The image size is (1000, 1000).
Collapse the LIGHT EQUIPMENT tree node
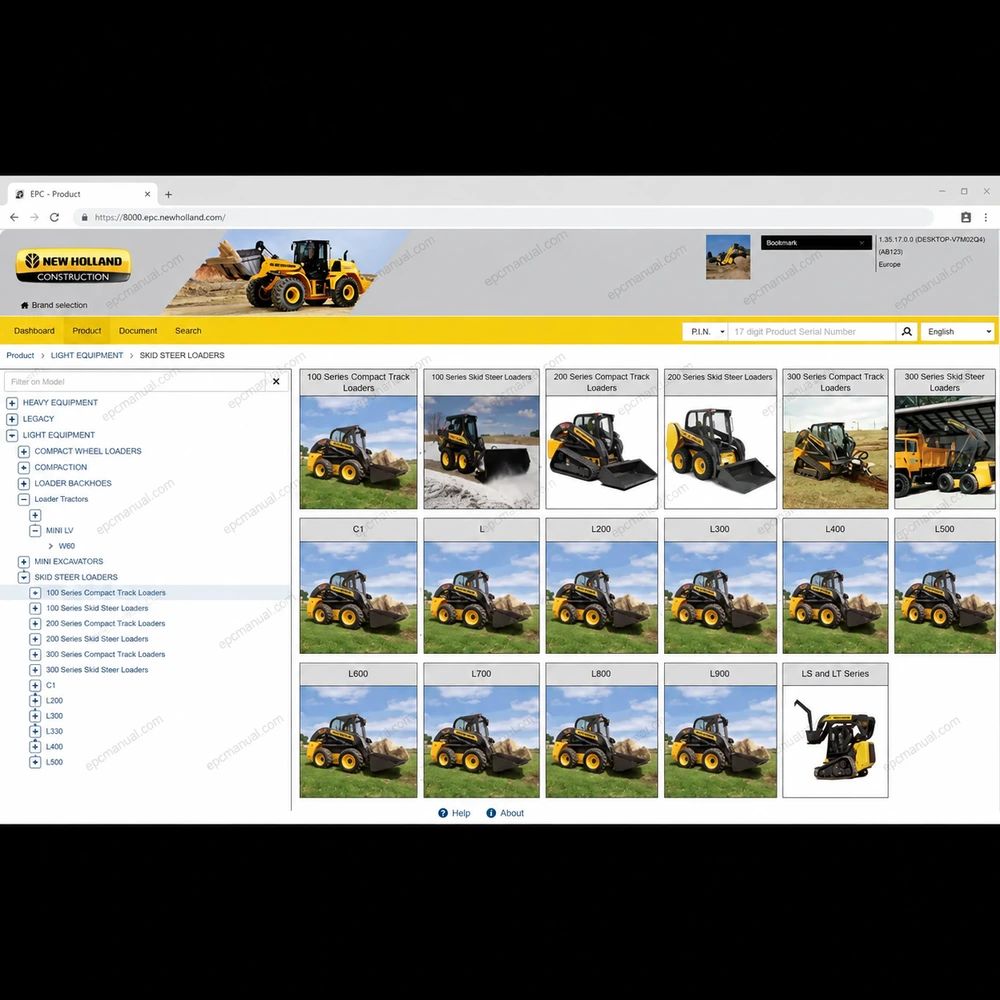[12, 436]
